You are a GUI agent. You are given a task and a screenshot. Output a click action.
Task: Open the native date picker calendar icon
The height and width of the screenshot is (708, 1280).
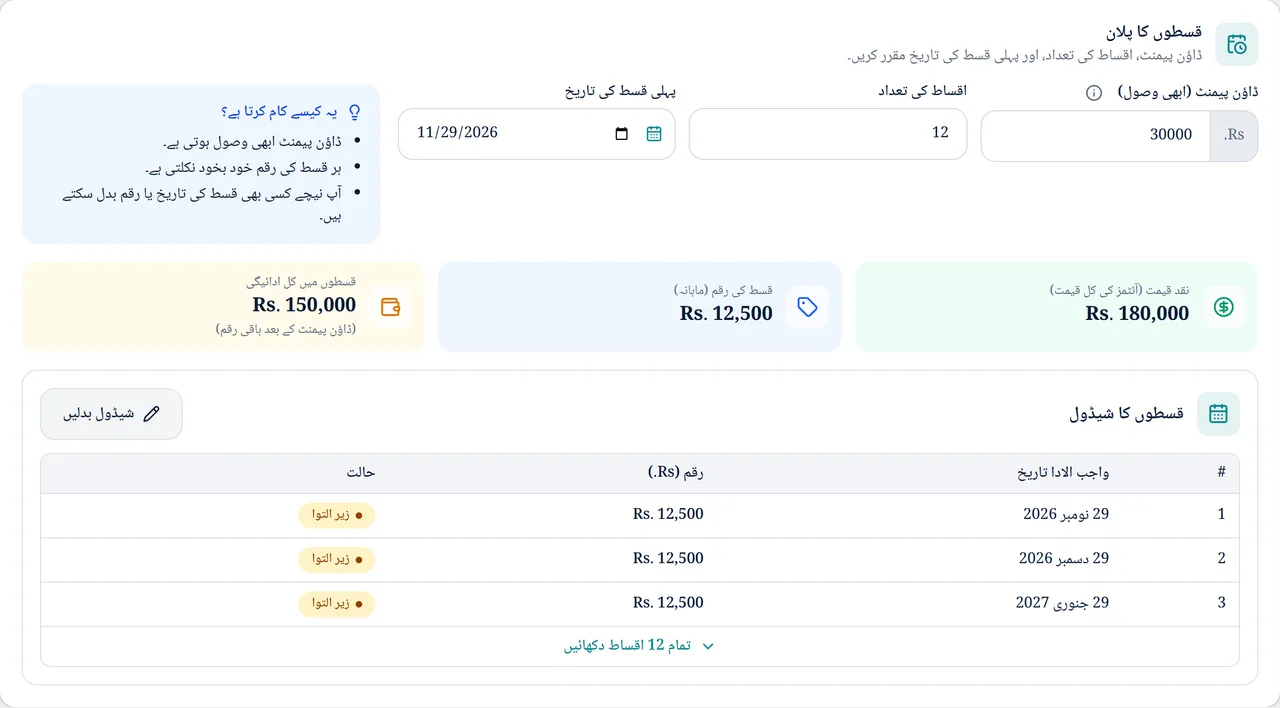click(x=622, y=133)
